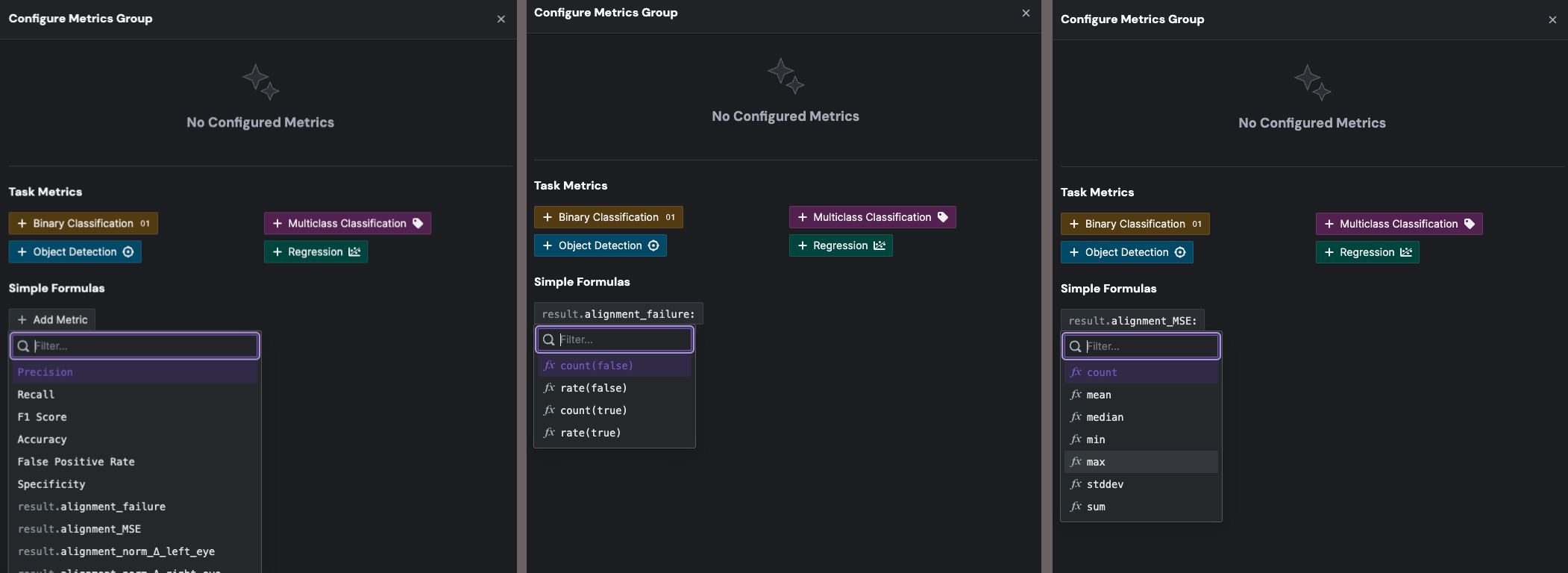This screenshot has width=1568, height=573.
Task: Pick False Positive Rate metric
Action: pos(135,462)
